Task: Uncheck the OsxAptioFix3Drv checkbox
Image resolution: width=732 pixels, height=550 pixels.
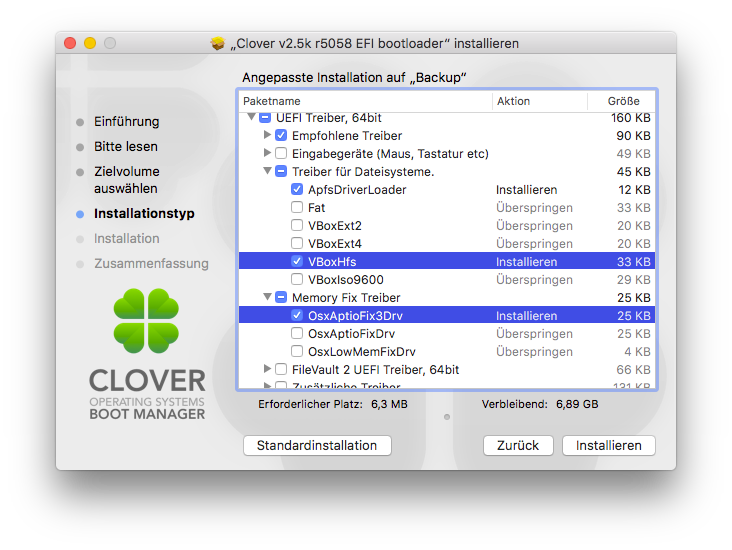Action: click(297, 316)
